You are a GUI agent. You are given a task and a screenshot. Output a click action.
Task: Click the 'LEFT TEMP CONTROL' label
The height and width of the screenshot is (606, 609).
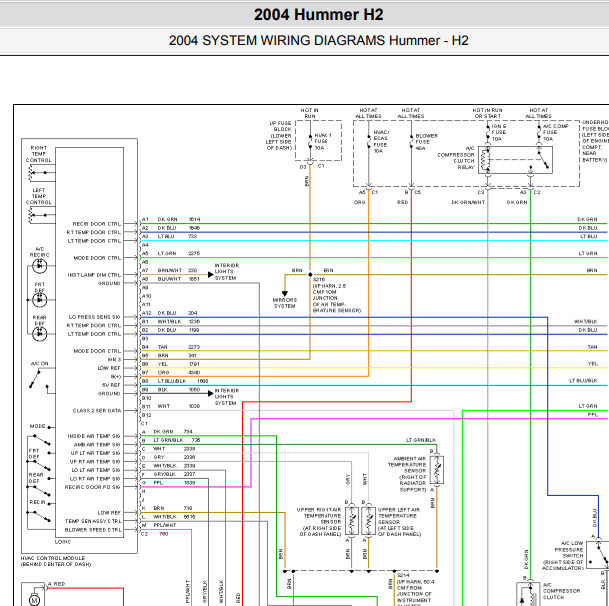pos(38,196)
